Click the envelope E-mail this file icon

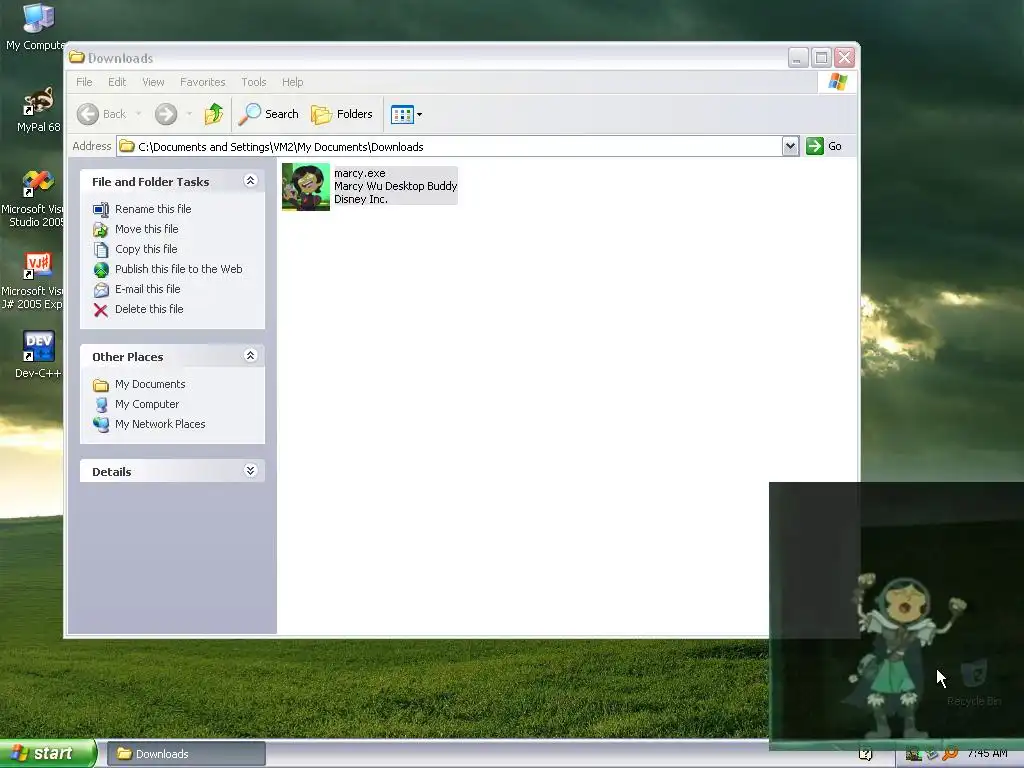click(x=101, y=290)
